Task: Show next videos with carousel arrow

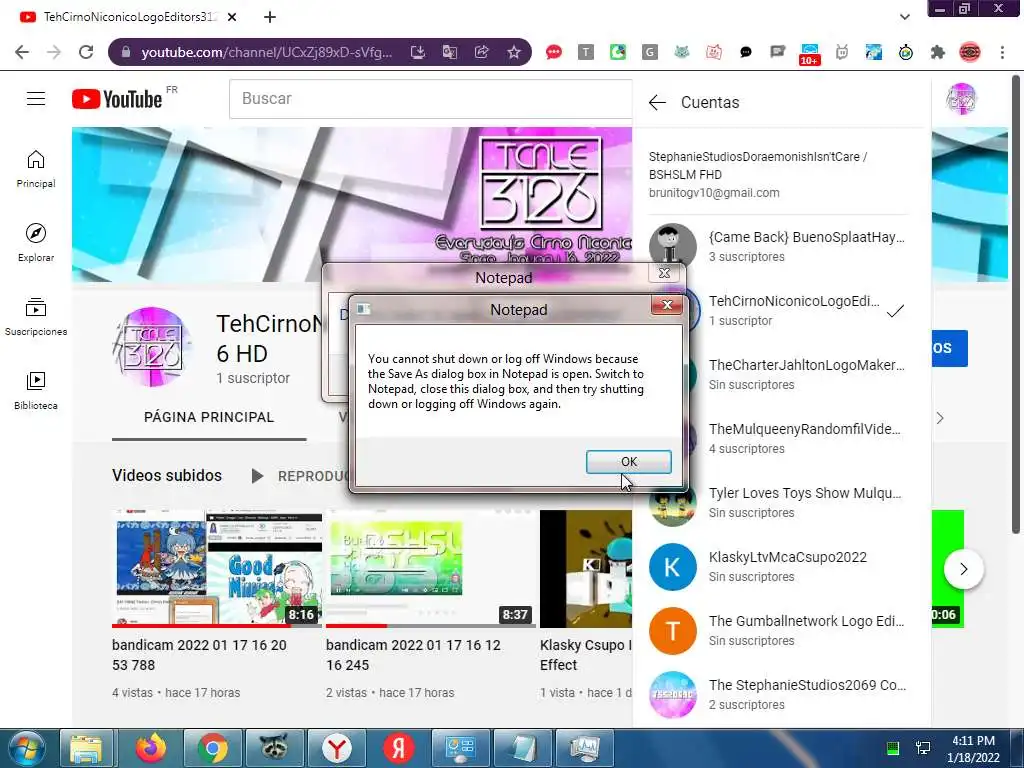Action: click(963, 569)
